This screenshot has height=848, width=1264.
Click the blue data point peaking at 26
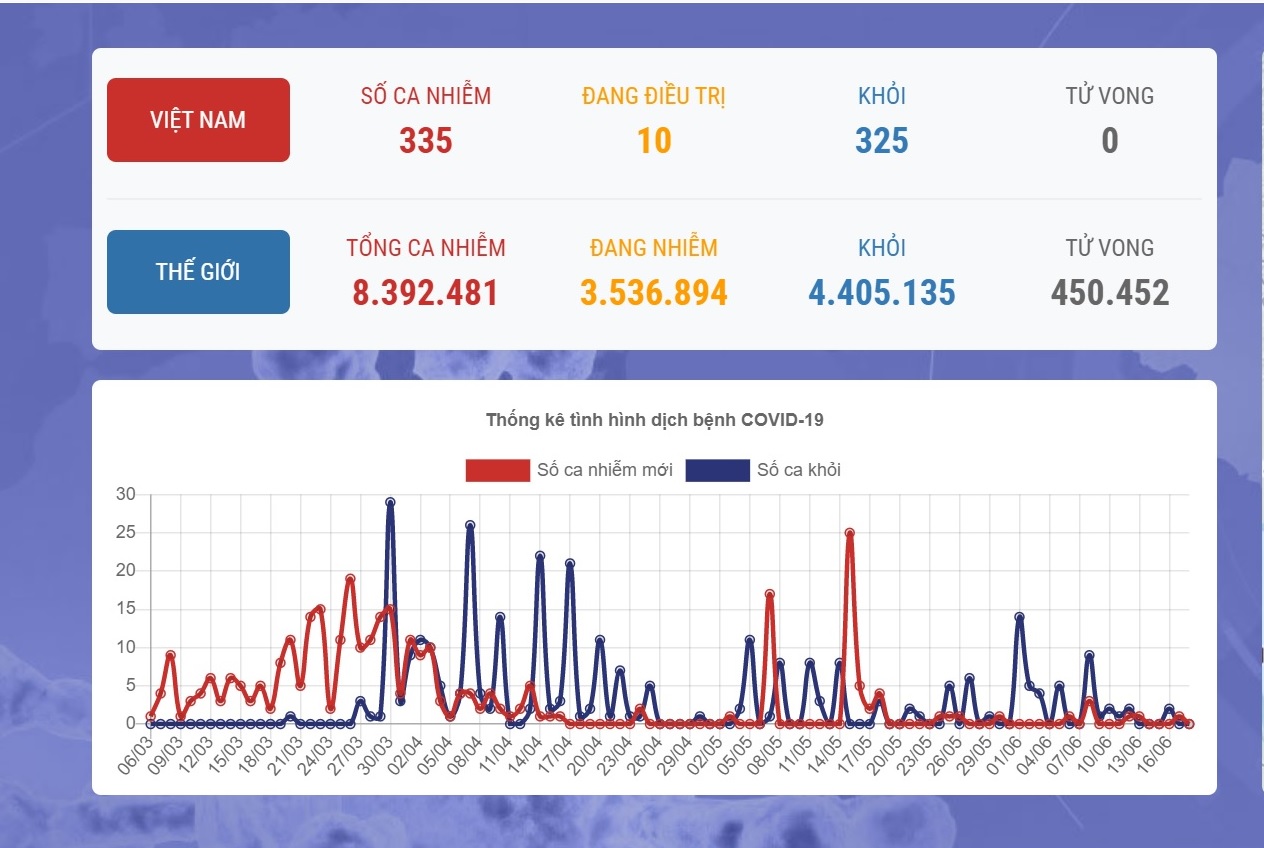click(470, 525)
